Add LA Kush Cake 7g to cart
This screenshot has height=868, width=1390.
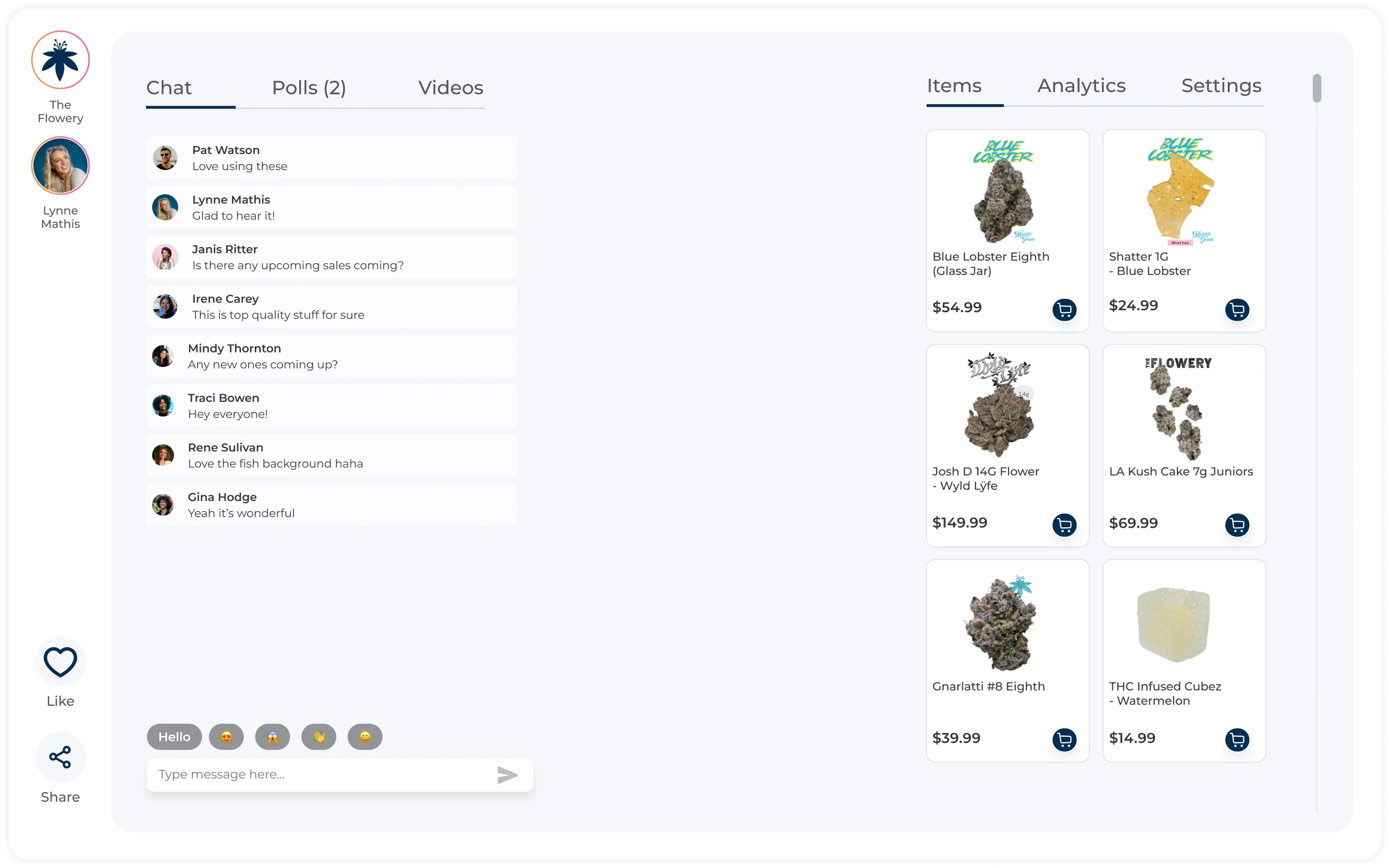point(1237,525)
